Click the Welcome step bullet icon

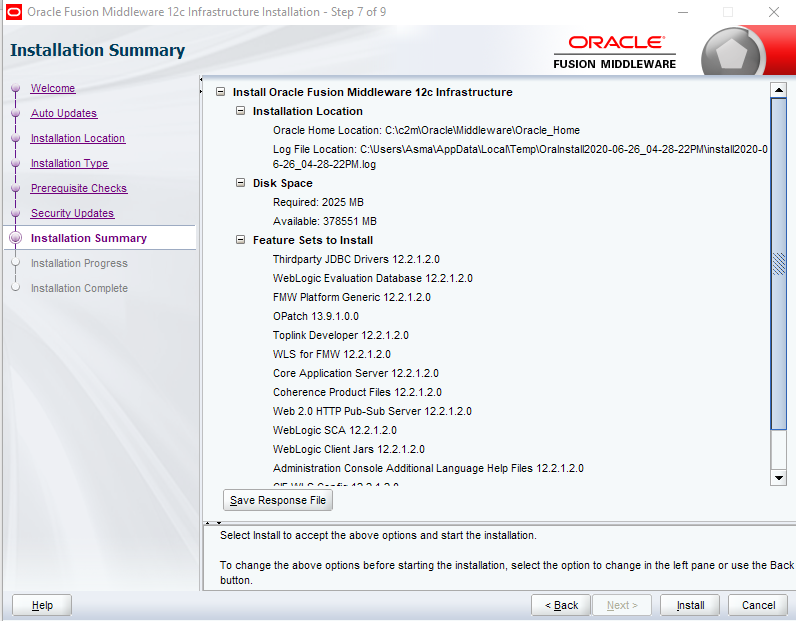coord(16,88)
